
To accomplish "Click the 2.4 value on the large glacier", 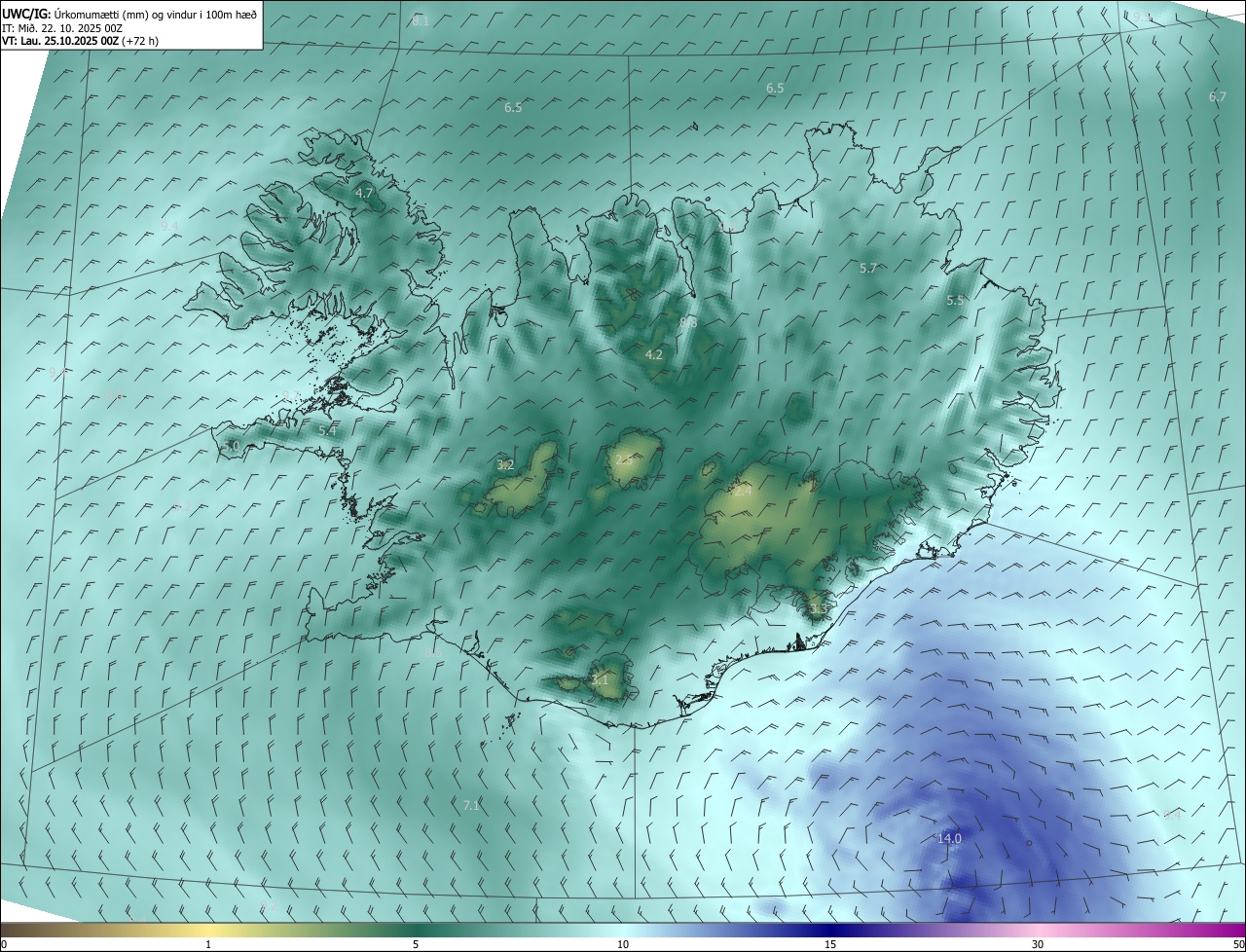I will coord(743,493).
